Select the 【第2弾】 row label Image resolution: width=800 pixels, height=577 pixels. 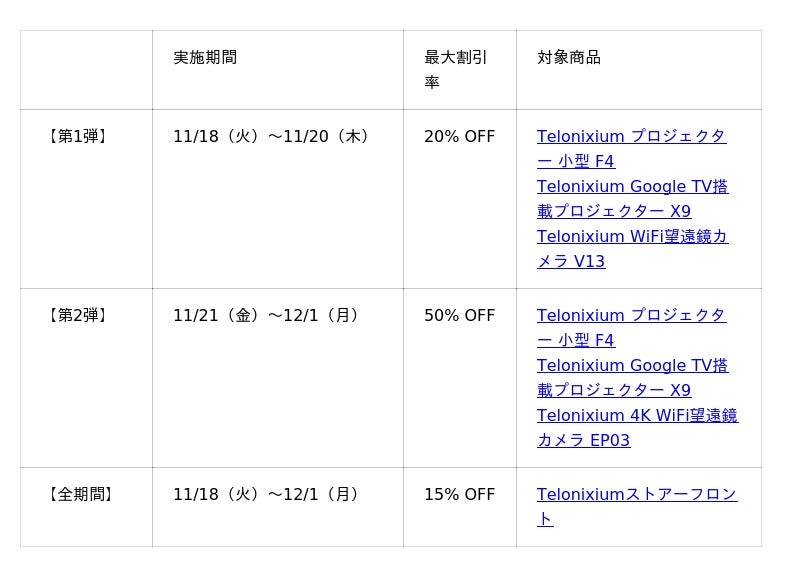coord(78,315)
